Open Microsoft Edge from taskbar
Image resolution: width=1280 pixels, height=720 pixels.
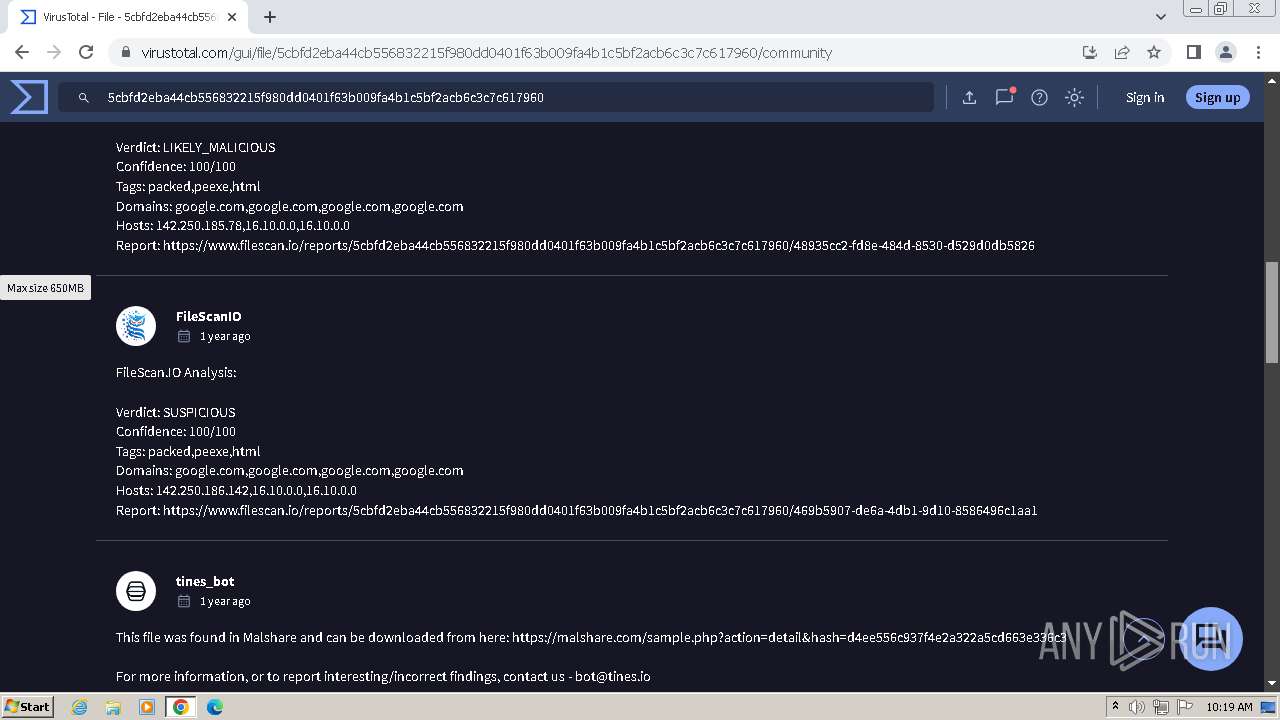coord(215,707)
